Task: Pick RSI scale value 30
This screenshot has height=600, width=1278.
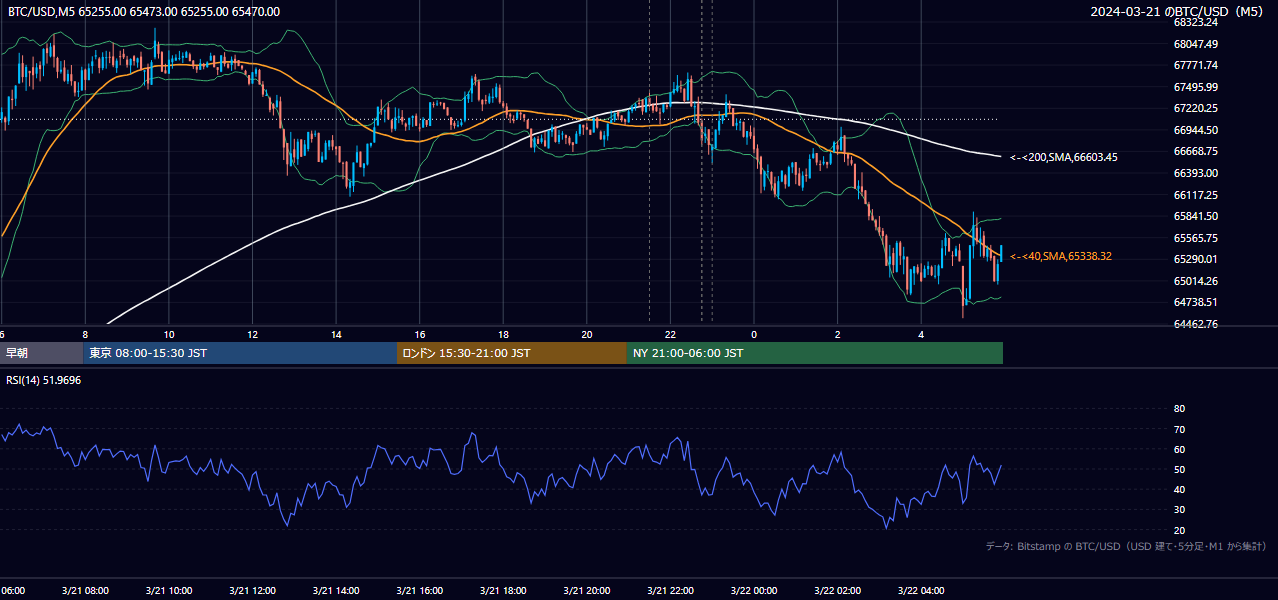Action: (x=1179, y=509)
